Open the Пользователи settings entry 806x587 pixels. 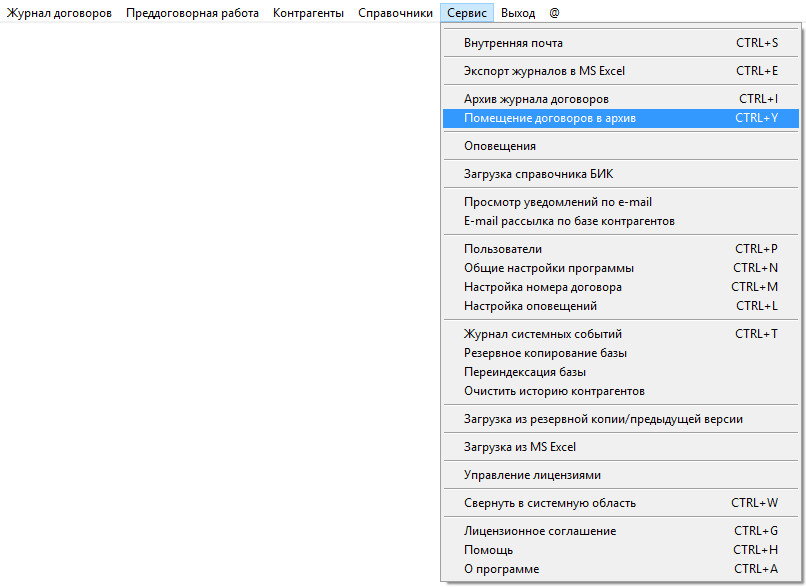coord(503,249)
